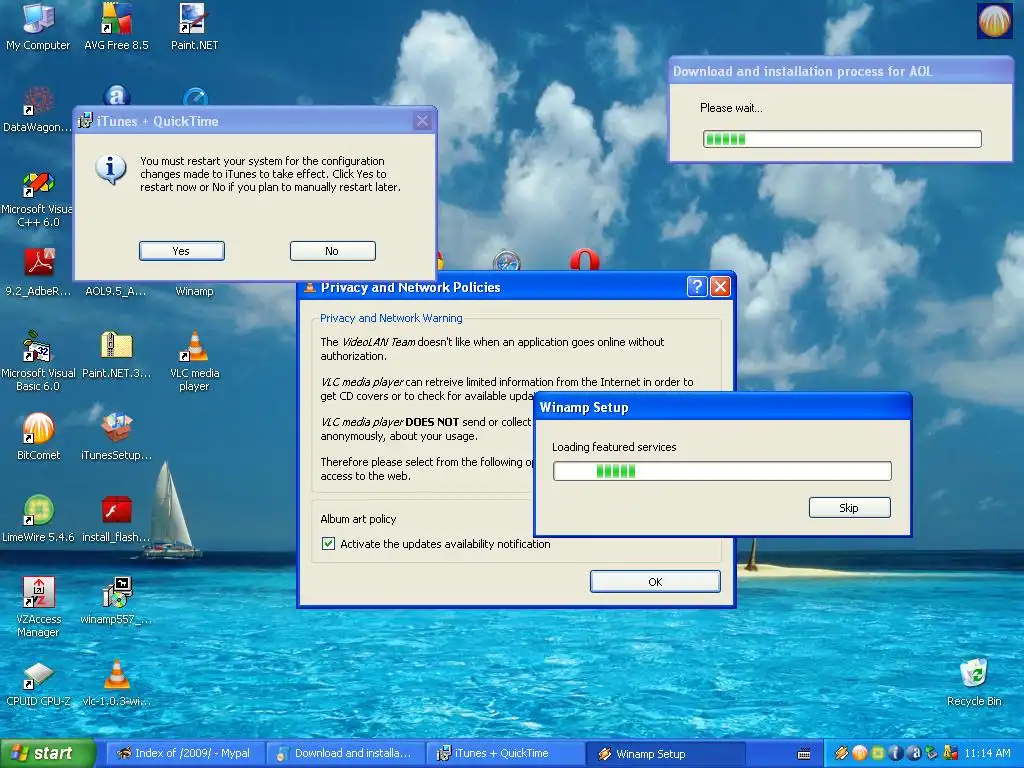This screenshot has width=1024, height=768.
Task: Click the BitComet orange tray icon
Action: [x=859, y=754]
